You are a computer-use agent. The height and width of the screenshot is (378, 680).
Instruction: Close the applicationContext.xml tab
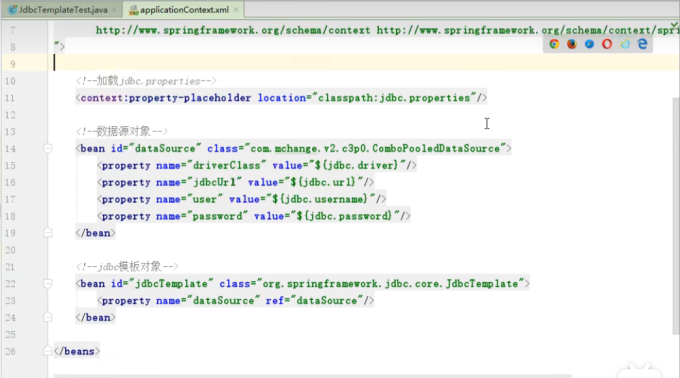(236, 10)
